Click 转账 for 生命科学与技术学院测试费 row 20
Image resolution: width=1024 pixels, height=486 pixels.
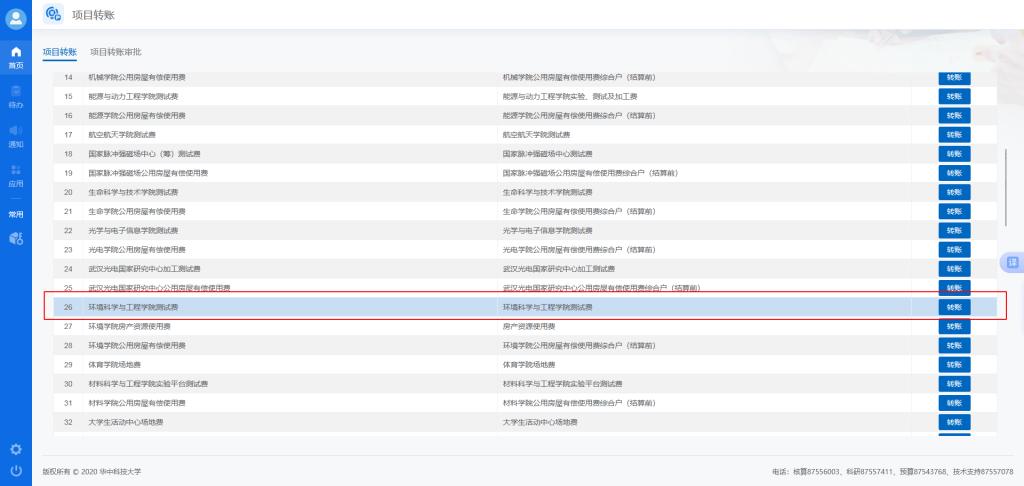coord(954,192)
